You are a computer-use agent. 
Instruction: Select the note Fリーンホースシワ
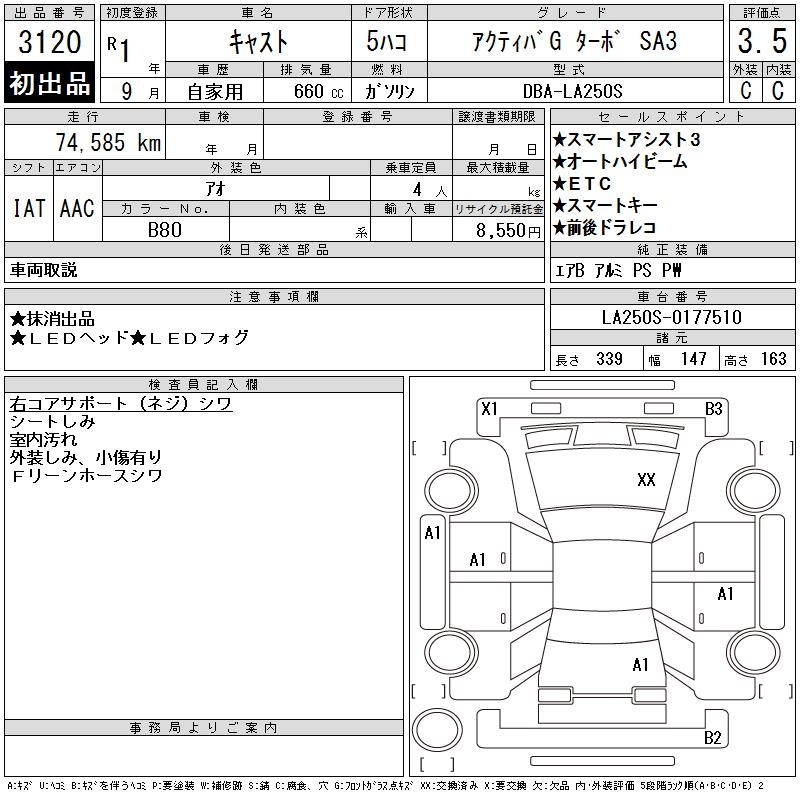(86, 476)
